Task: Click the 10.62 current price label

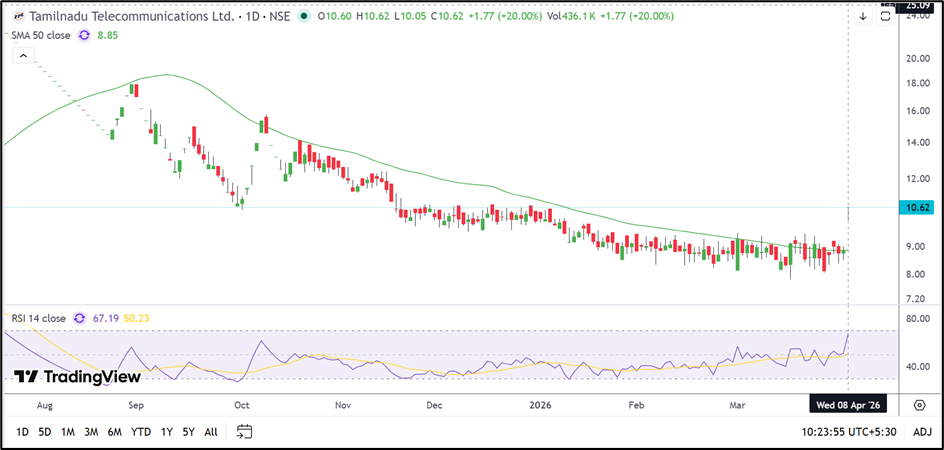Action: (917, 208)
